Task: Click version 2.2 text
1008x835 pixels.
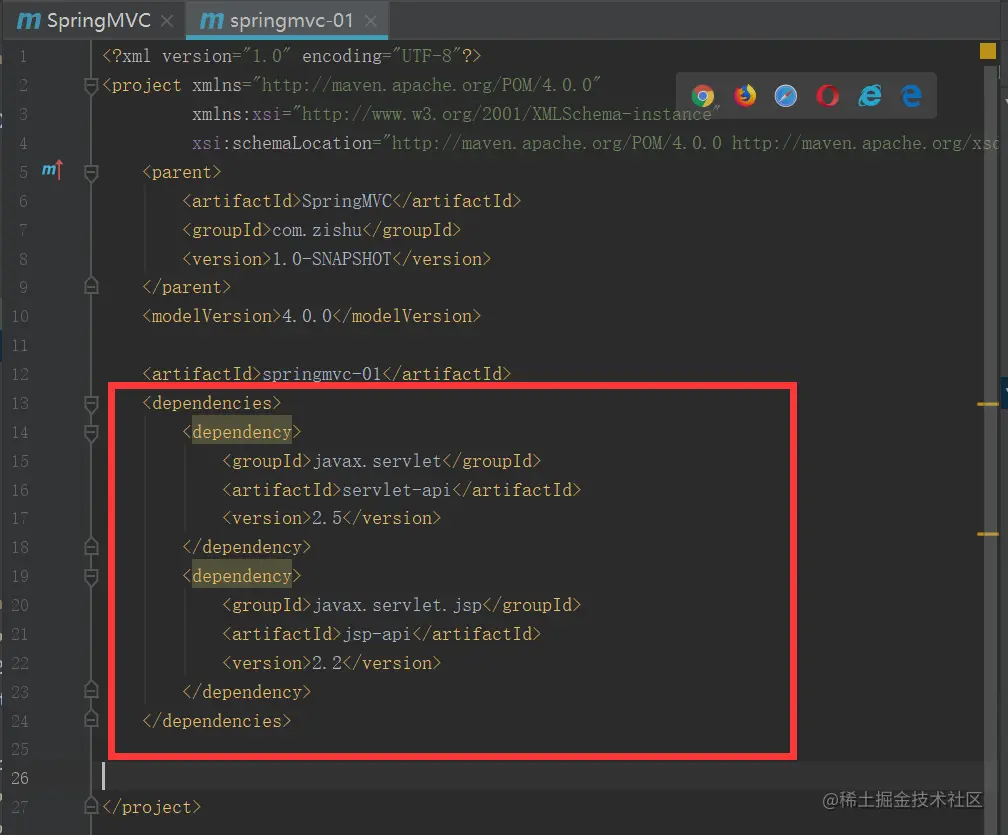Action: (x=327, y=663)
